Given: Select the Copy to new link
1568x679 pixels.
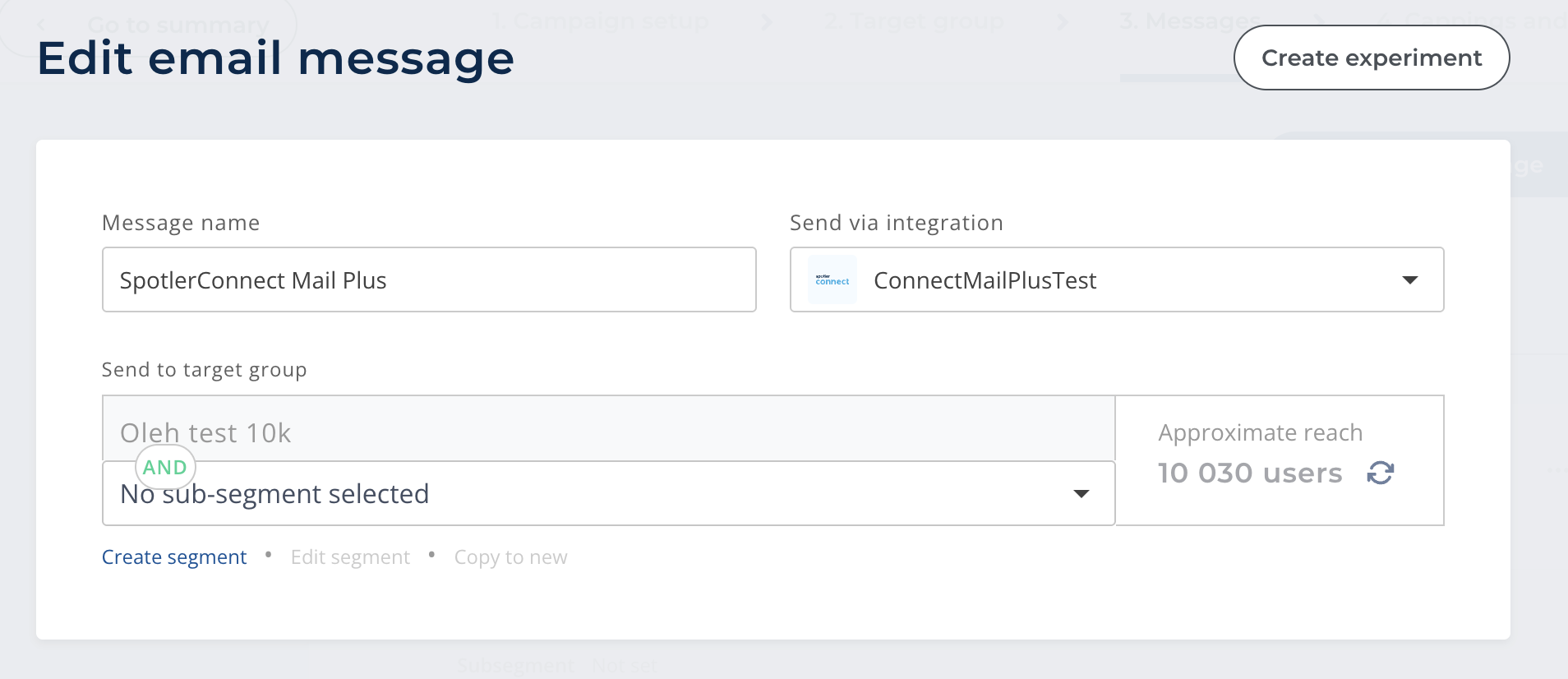Looking at the screenshot, I should (x=510, y=557).
